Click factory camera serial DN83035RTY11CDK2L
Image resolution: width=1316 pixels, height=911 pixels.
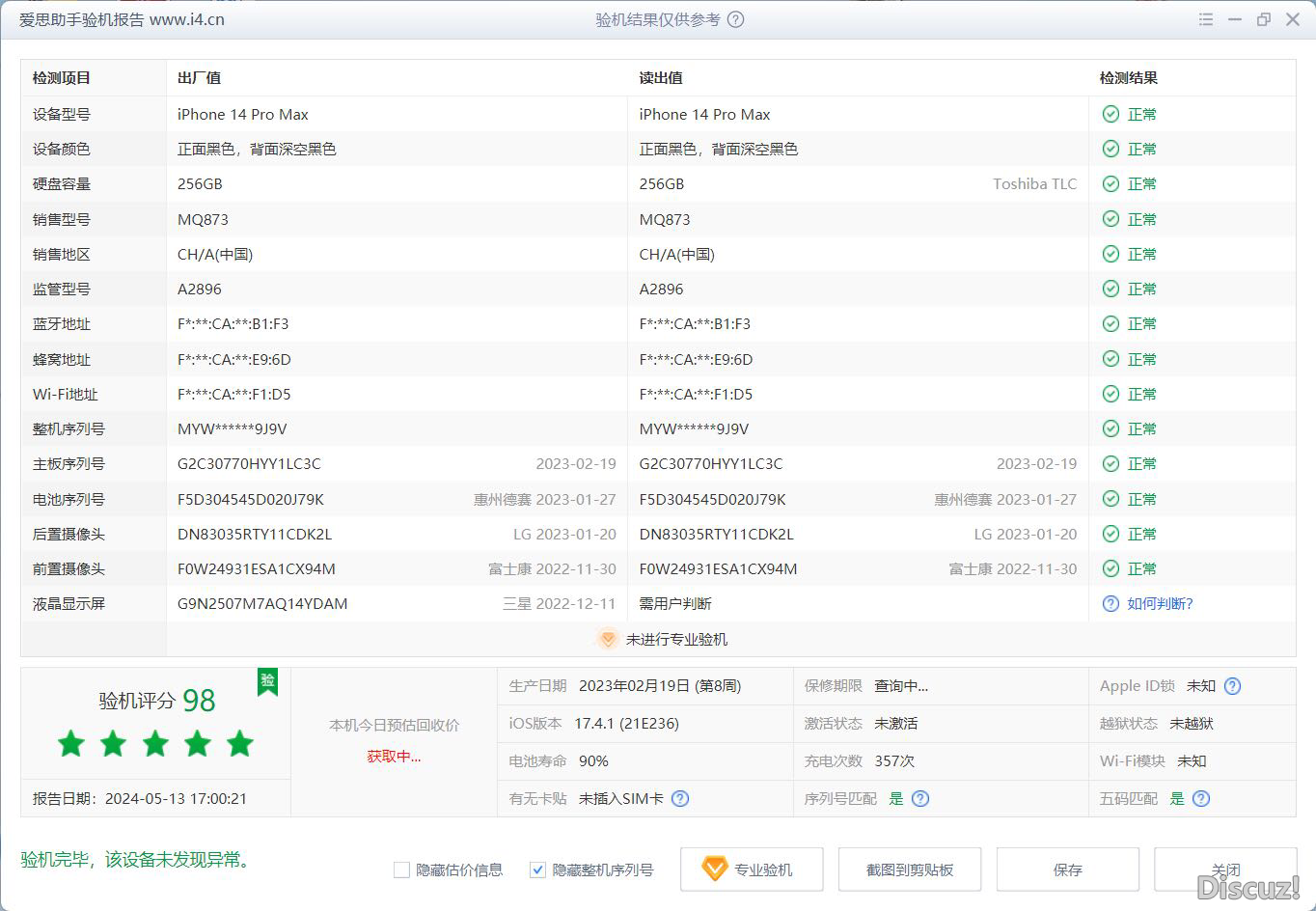255,534
